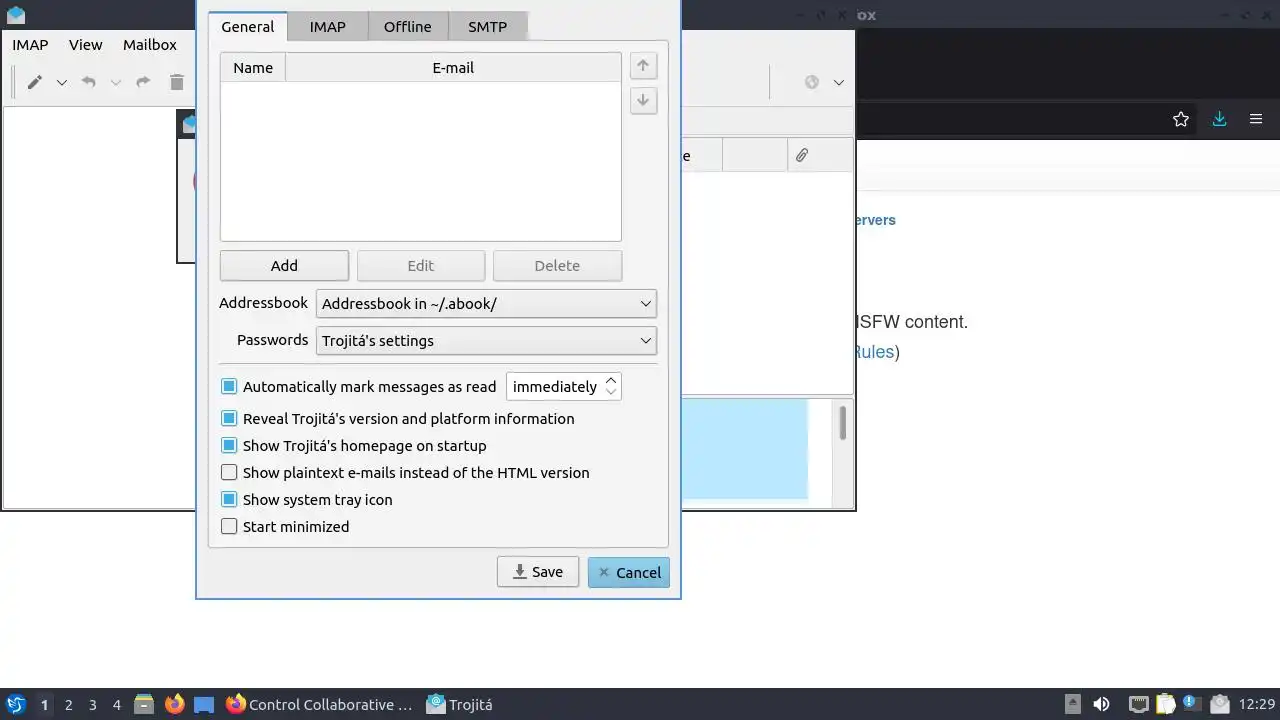Open the IMAP menu in Trojitá

(x=30, y=45)
